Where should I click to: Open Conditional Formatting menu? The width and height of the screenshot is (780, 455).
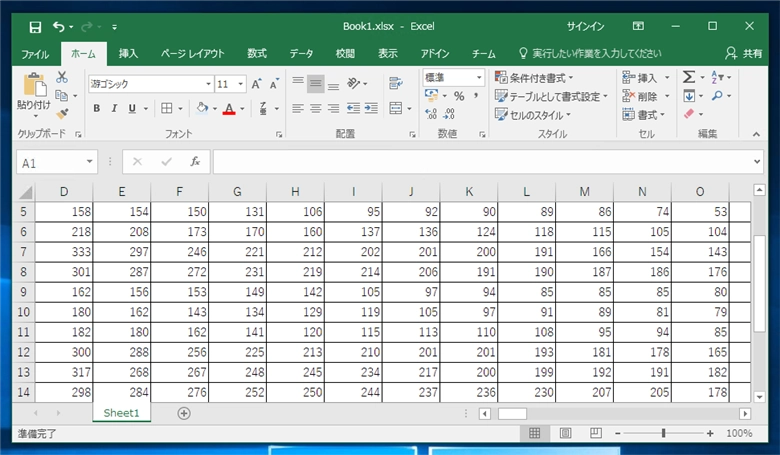tap(534, 78)
